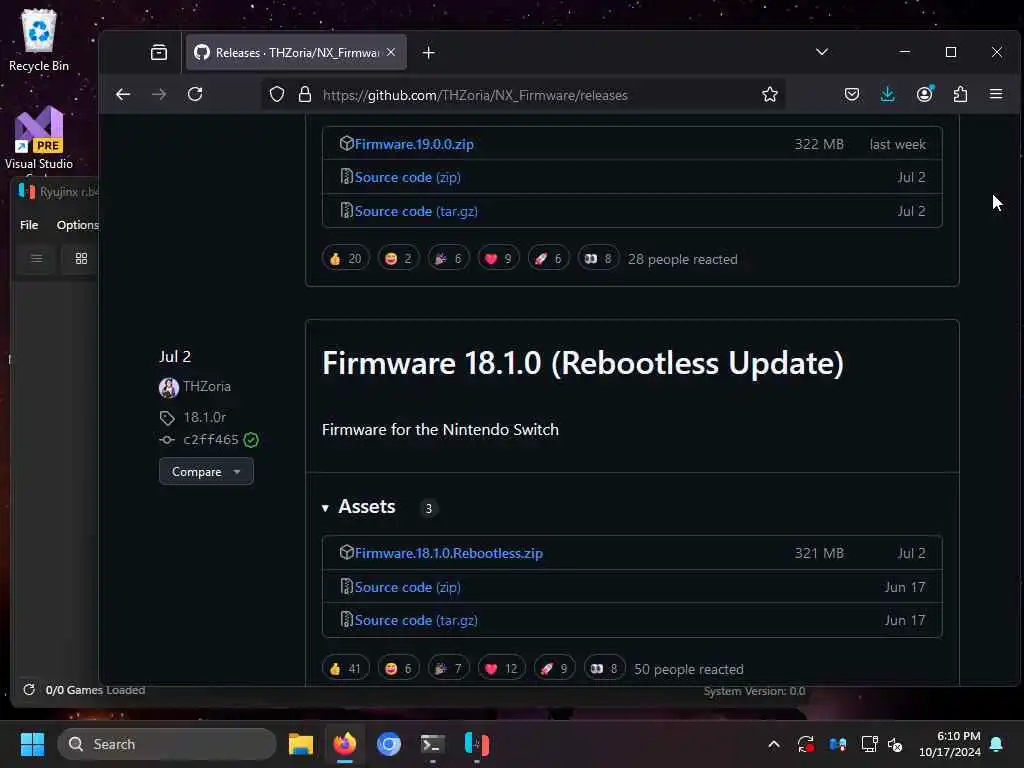
Task: Click THZoria's avatar image
Action: [x=168, y=387]
